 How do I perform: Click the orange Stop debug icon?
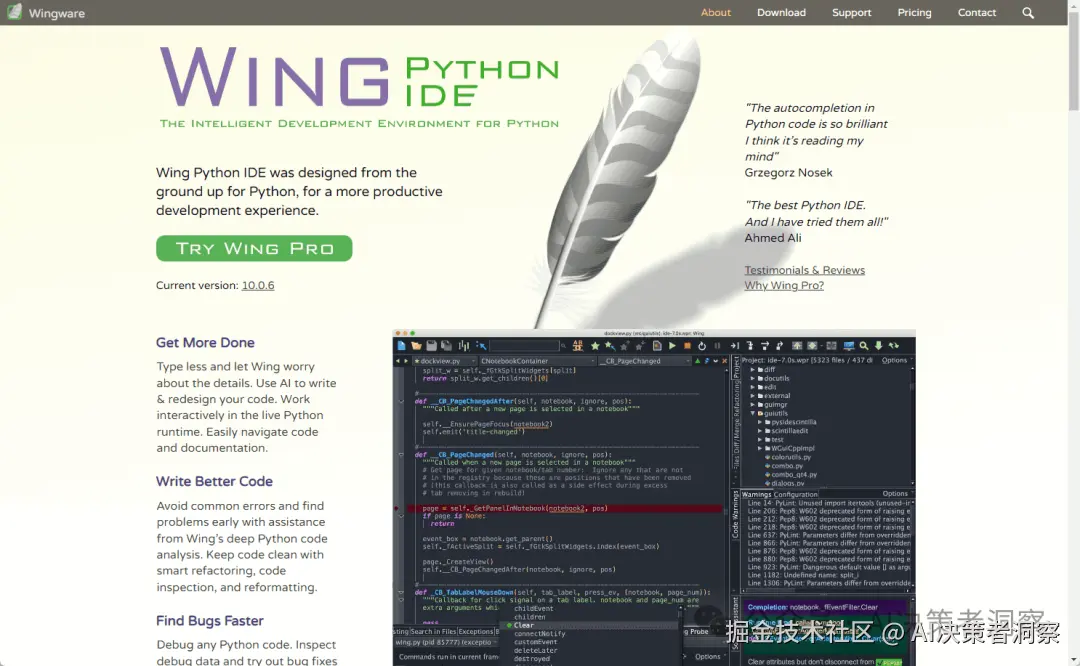(x=687, y=346)
